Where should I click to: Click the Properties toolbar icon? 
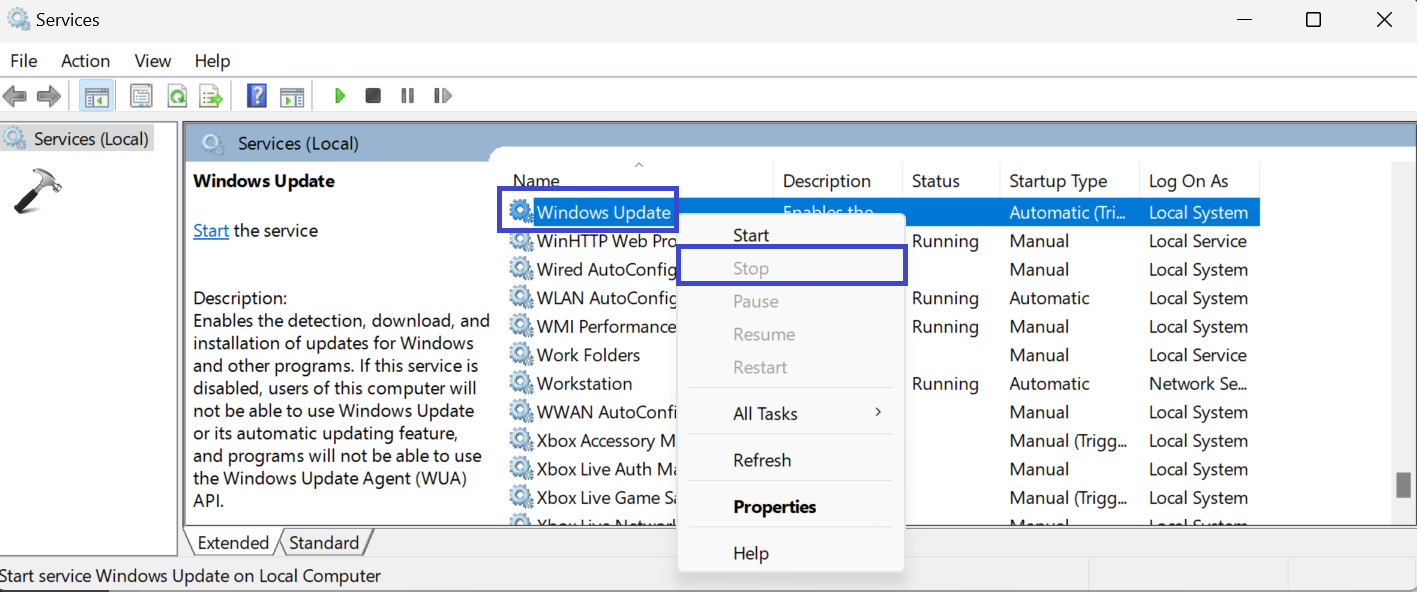coord(141,96)
